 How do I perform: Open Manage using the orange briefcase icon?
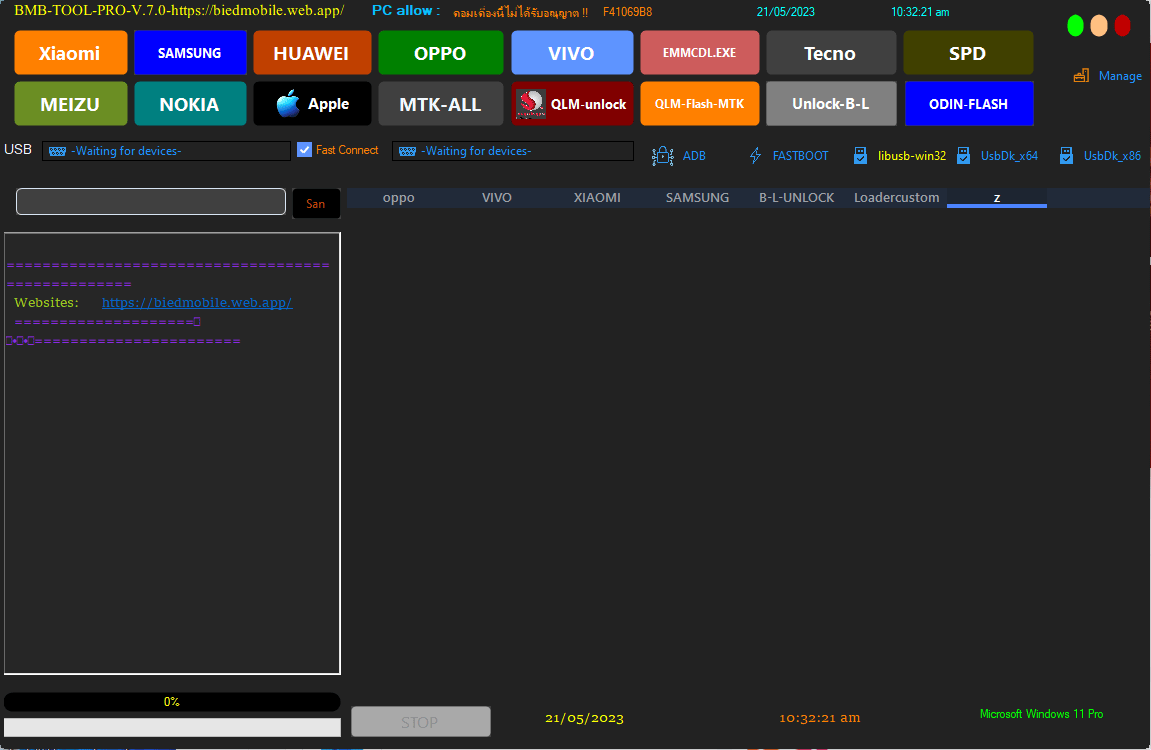pyautogui.click(x=1081, y=75)
